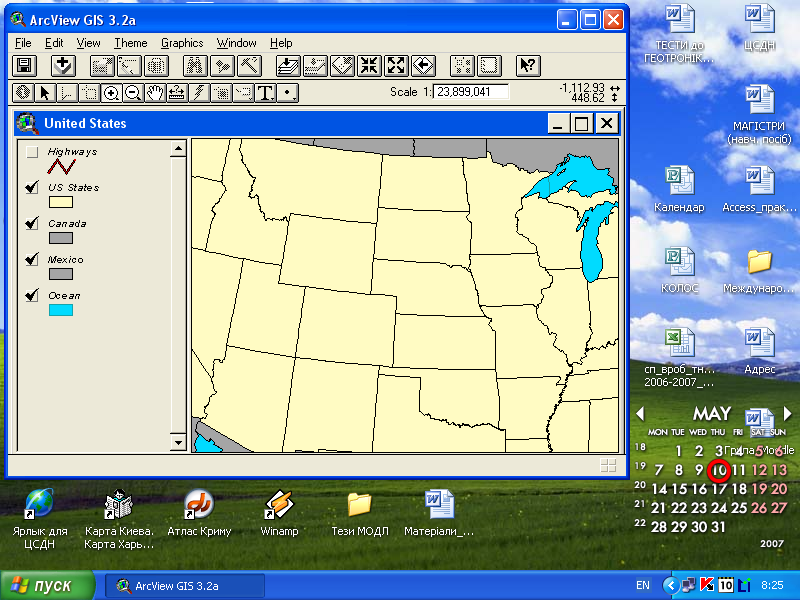Viewport: 800px width, 600px height.
Task: Open the theme table icon
Action: coord(156,66)
